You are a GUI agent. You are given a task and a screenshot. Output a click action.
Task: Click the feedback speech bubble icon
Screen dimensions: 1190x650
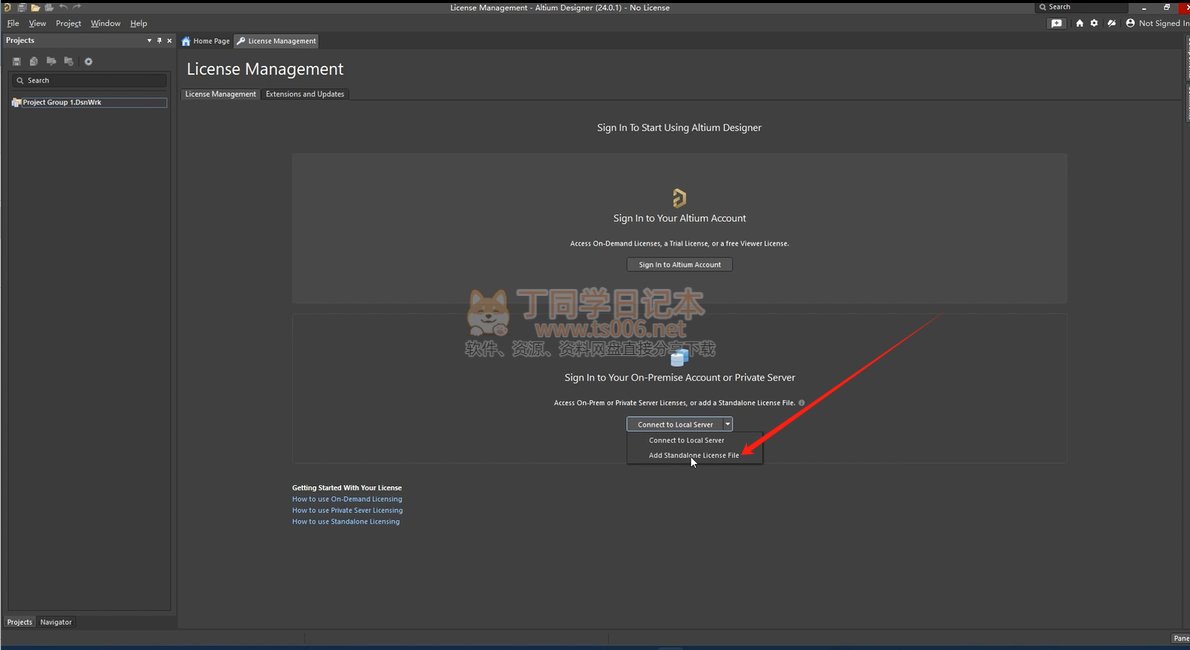click(x=1057, y=23)
